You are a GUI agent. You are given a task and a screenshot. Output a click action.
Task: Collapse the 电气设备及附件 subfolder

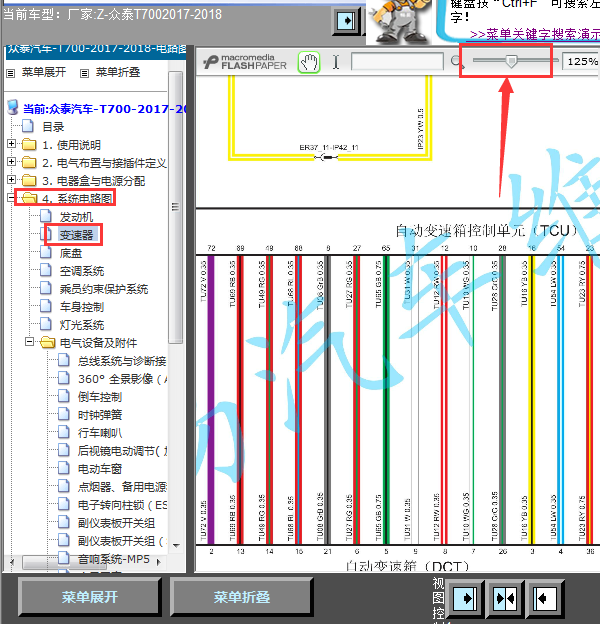tap(29, 342)
